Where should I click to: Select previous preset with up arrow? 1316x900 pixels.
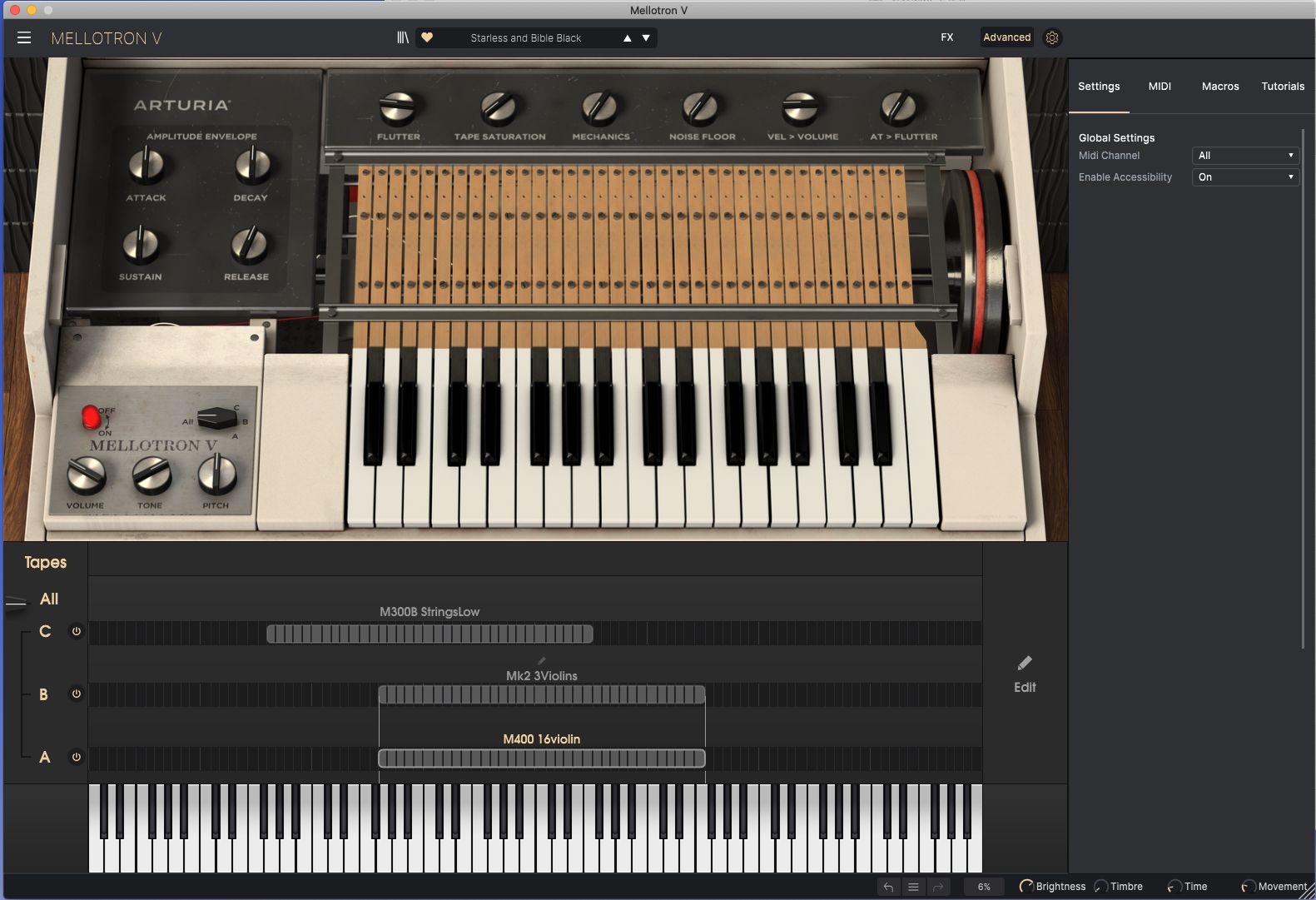(x=628, y=38)
